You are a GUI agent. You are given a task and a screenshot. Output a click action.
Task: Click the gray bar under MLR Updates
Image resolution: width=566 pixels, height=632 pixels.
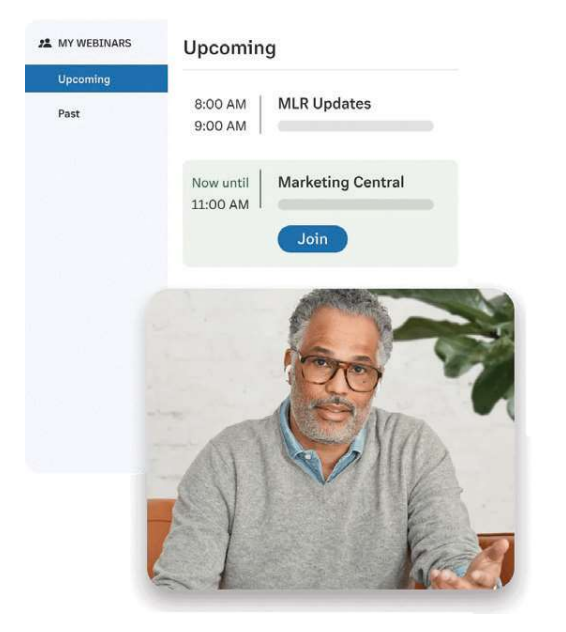click(356, 126)
